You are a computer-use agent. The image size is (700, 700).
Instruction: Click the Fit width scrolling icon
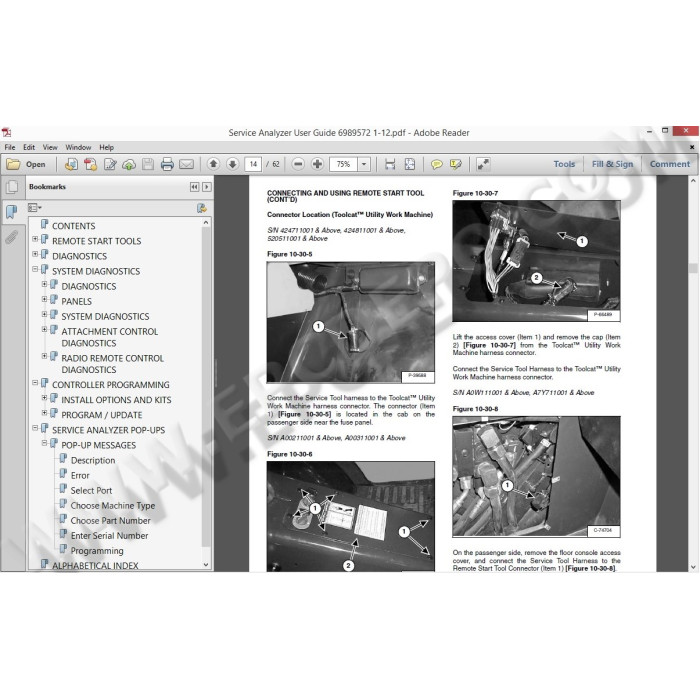pyautogui.click(x=390, y=164)
